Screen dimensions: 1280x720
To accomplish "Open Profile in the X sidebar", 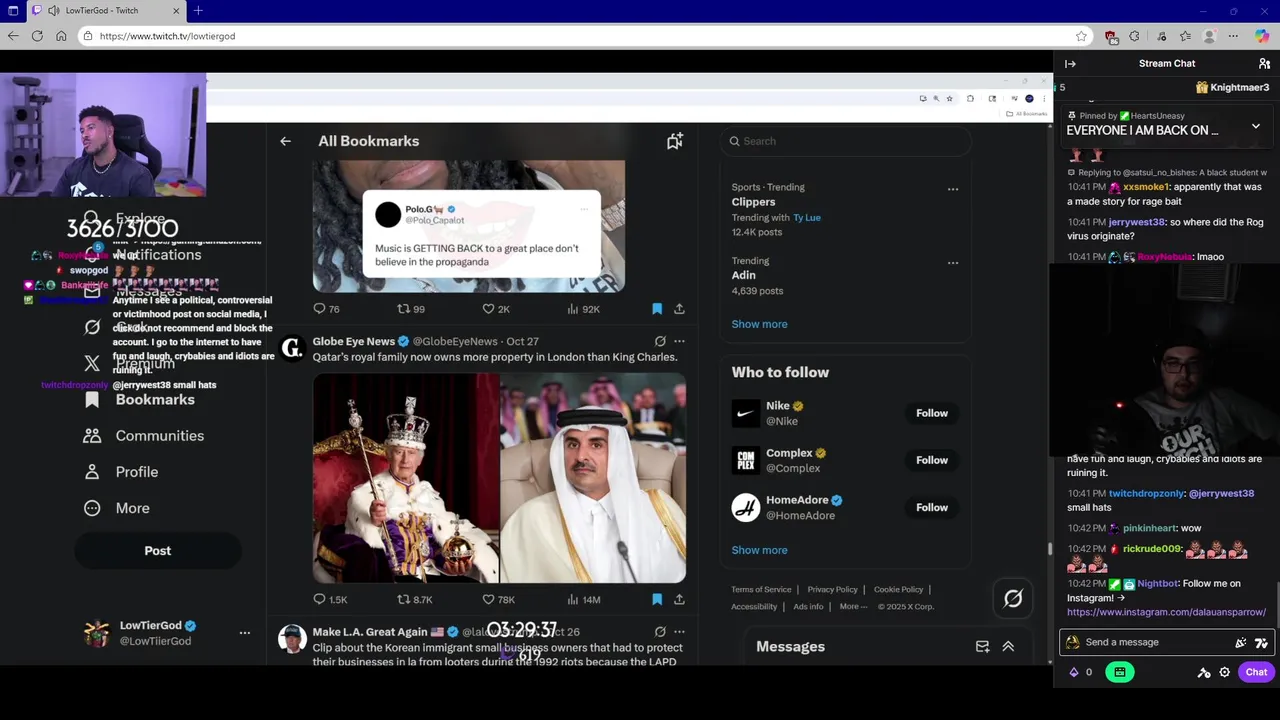I will click(122, 472).
